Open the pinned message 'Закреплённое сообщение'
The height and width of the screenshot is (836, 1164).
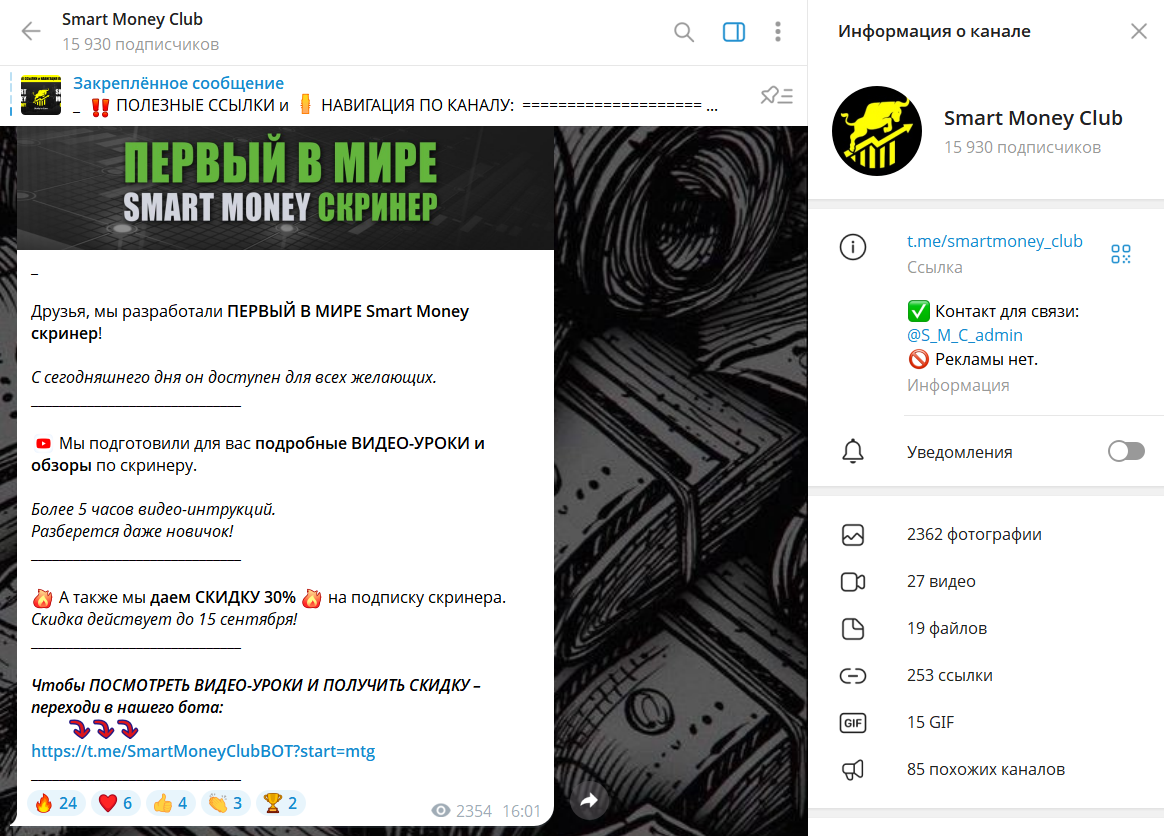[x=178, y=83]
